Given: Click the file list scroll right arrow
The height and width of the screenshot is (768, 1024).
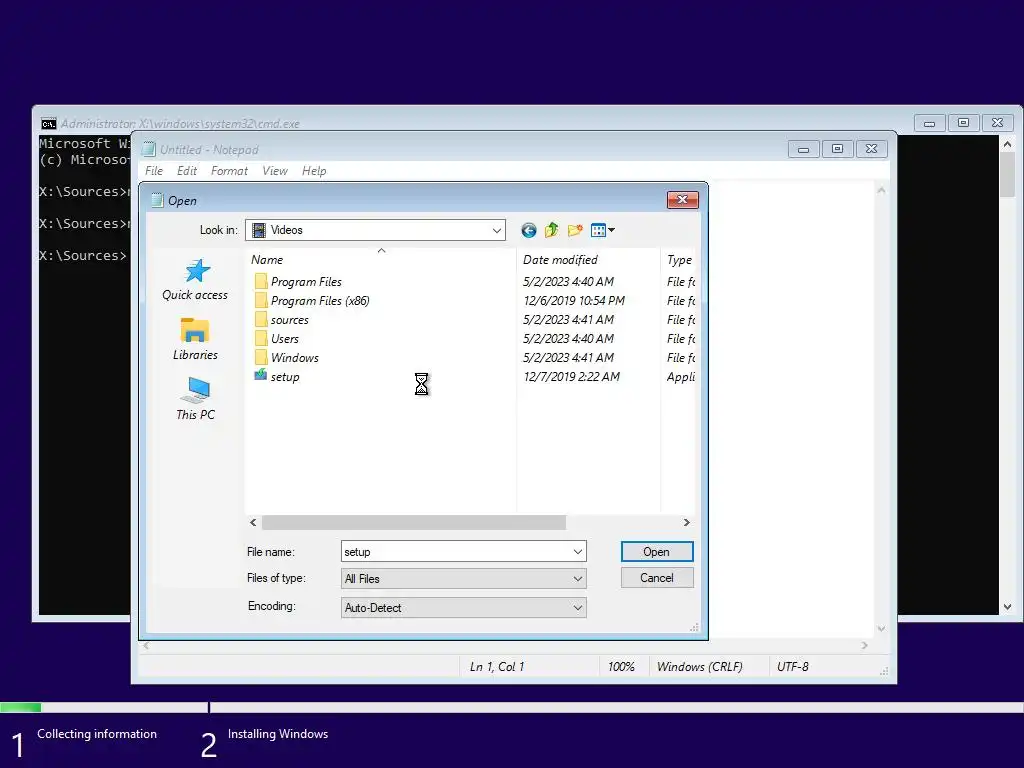Looking at the screenshot, I should coord(686,522).
